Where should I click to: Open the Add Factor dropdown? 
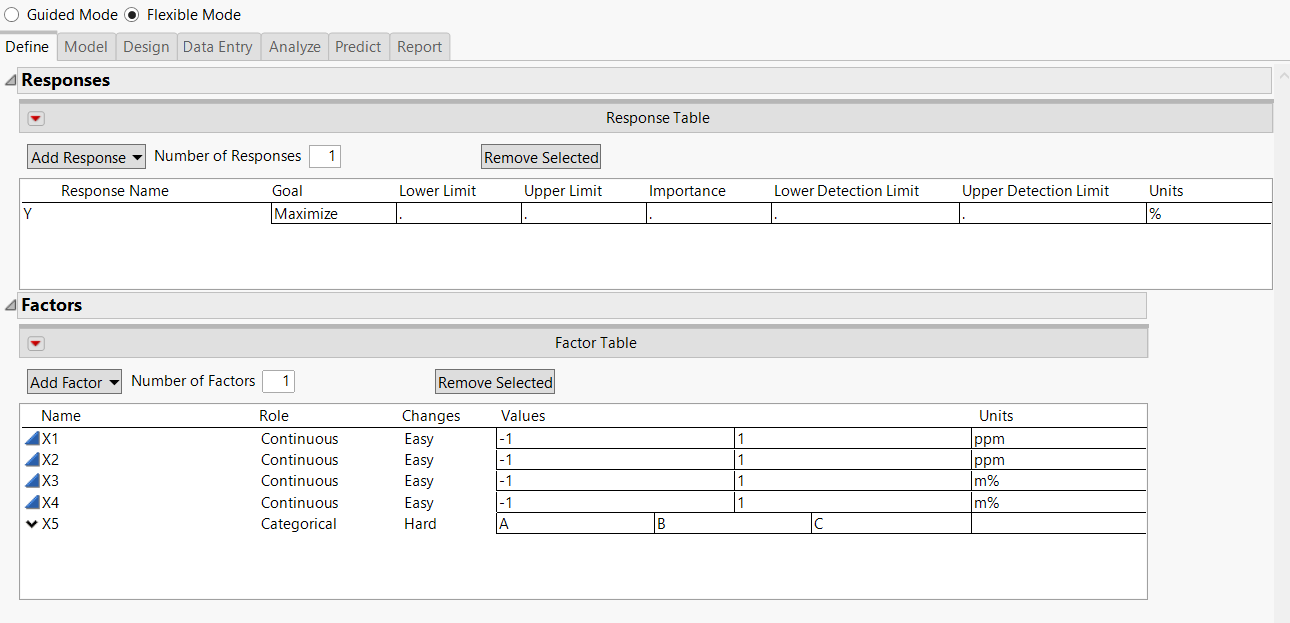click(x=74, y=382)
